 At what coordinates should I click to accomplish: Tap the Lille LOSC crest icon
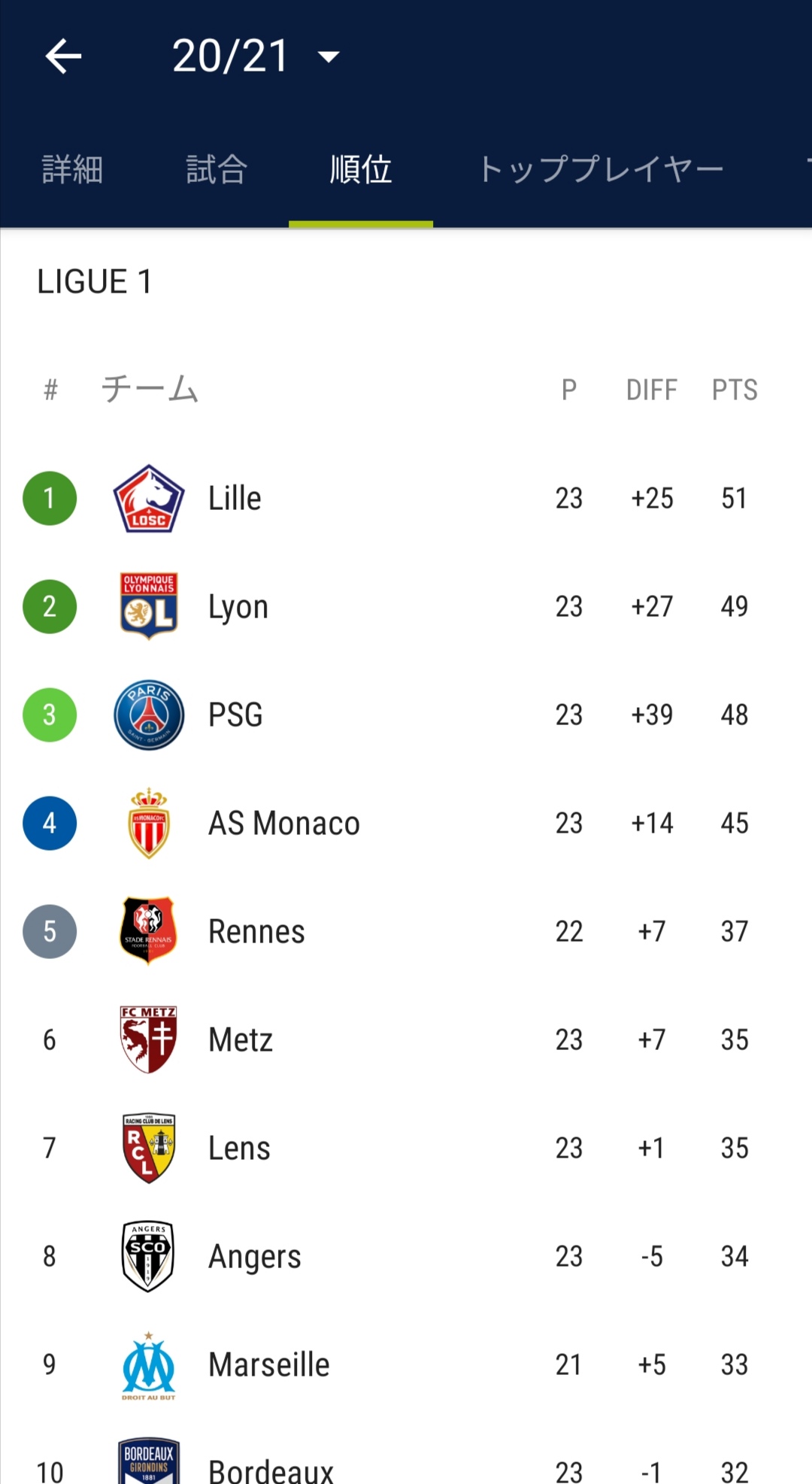(149, 499)
